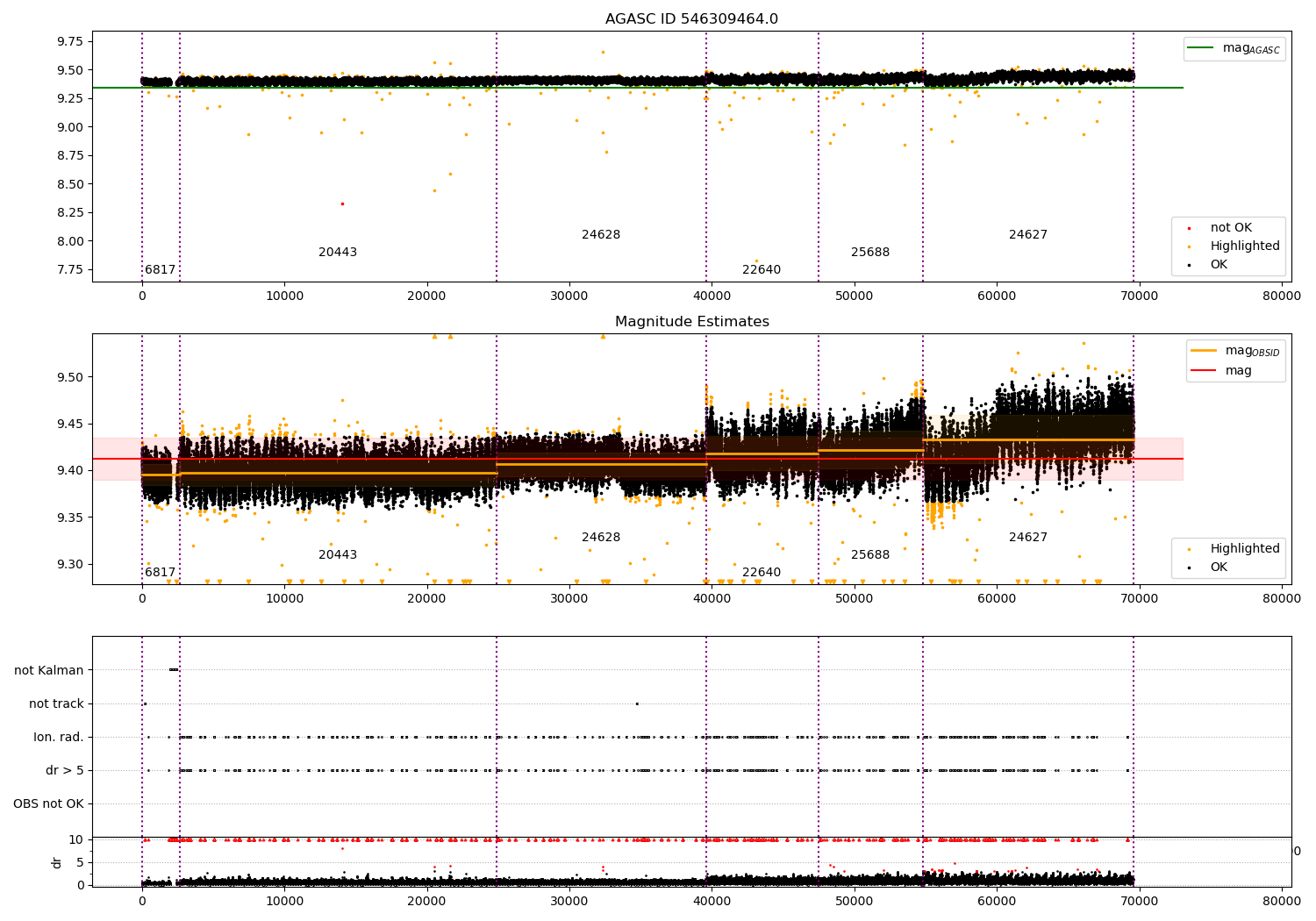The height and width of the screenshot is (921, 1316).
Task: Click the lone red not-OK point near 8.32
Action: 342,203
